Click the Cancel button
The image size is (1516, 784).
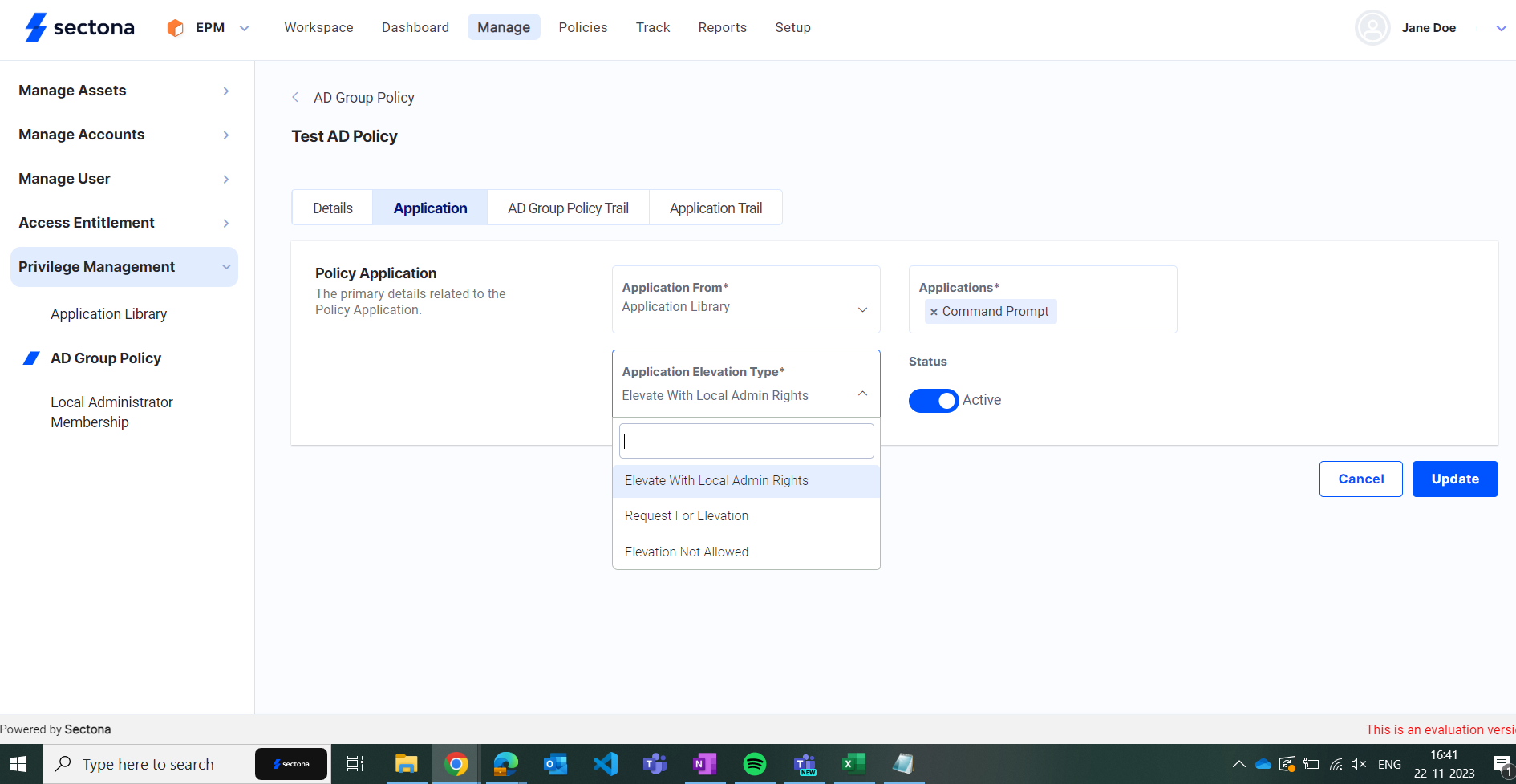[1360, 479]
